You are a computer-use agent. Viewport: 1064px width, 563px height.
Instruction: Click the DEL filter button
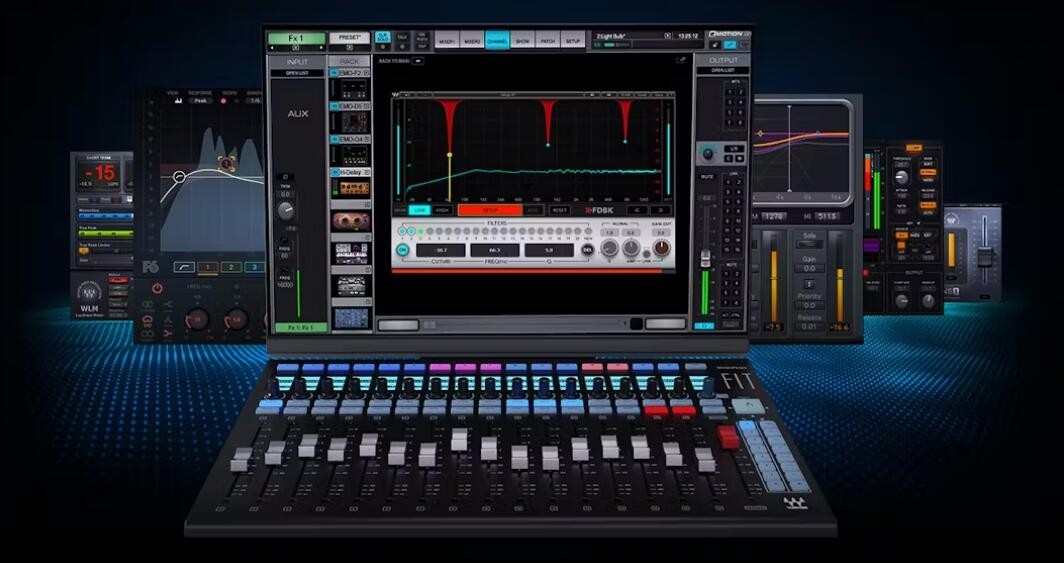click(588, 250)
